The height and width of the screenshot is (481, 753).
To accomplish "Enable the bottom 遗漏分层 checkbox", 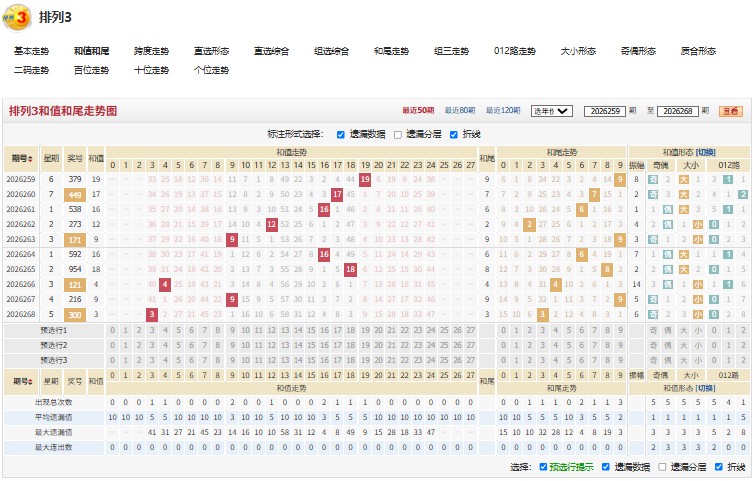I will [662, 467].
